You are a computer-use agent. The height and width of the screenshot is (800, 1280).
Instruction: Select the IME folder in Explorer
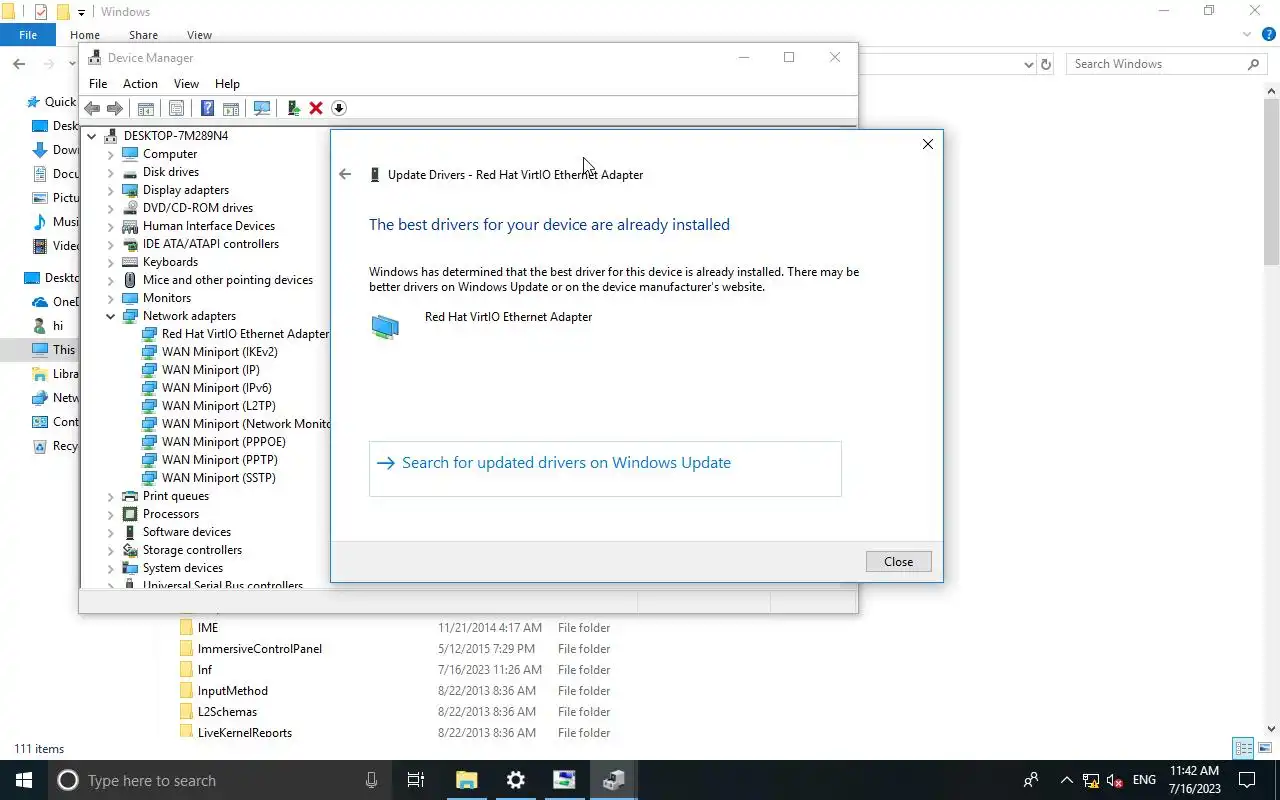[x=208, y=628]
